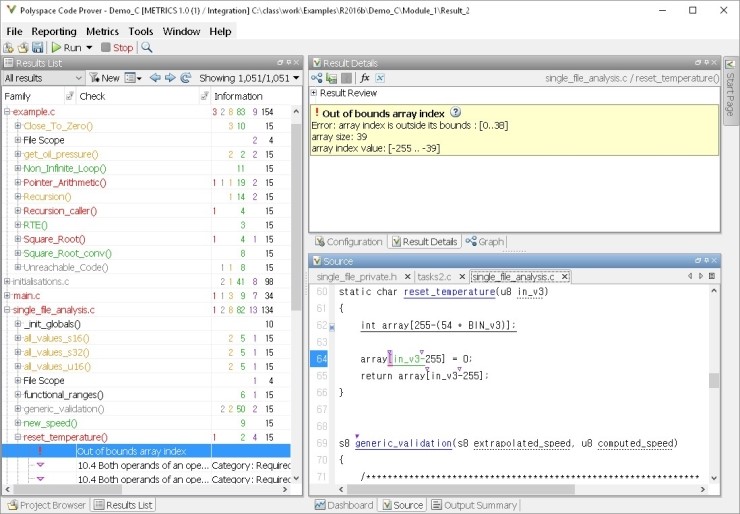The image size is (740, 514).
Task: Click the gray square icon in Result Details toolbar
Action: coord(346,78)
